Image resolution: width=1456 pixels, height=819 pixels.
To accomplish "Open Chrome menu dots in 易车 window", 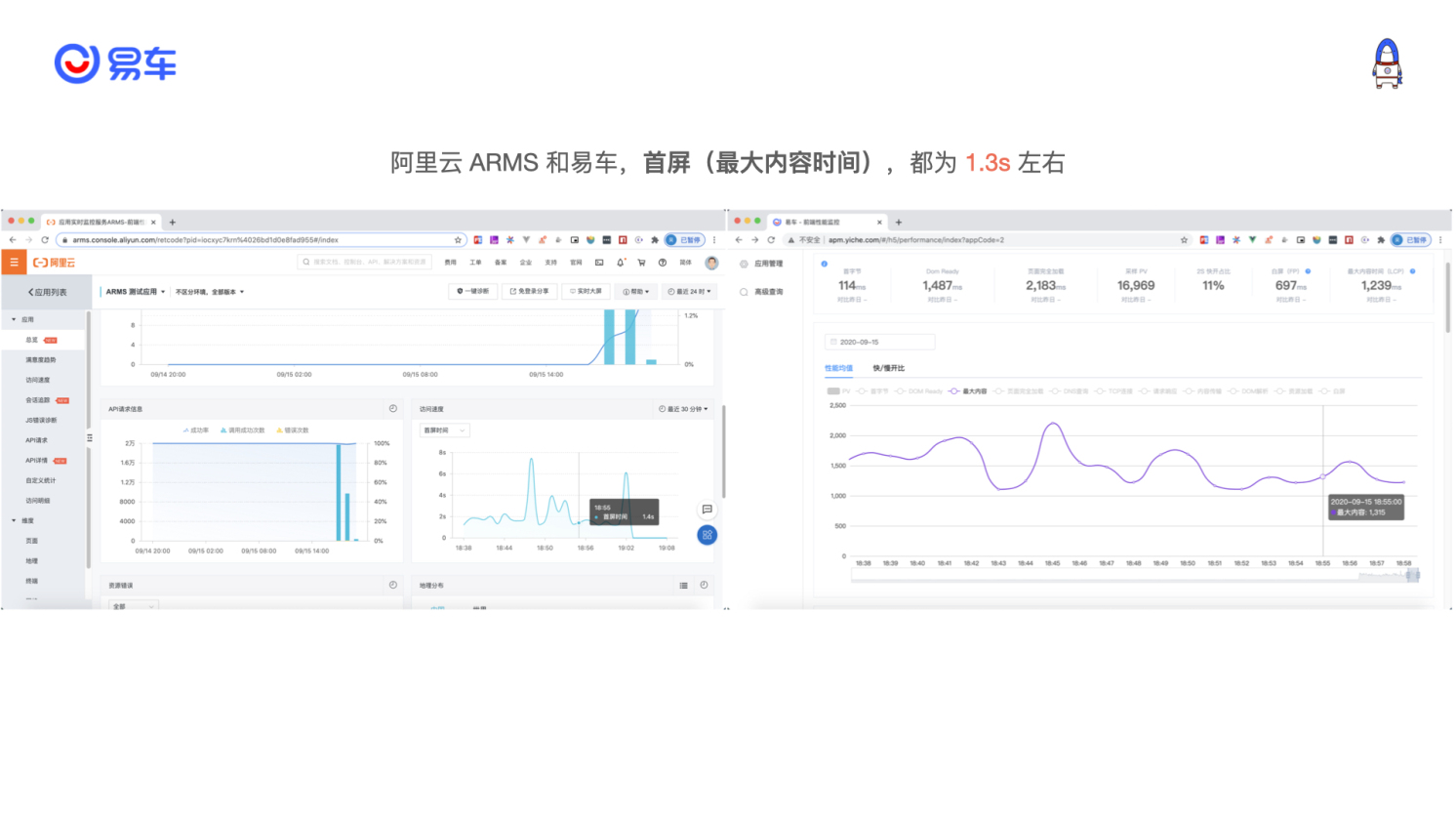I will pyautogui.click(x=1440, y=240).
